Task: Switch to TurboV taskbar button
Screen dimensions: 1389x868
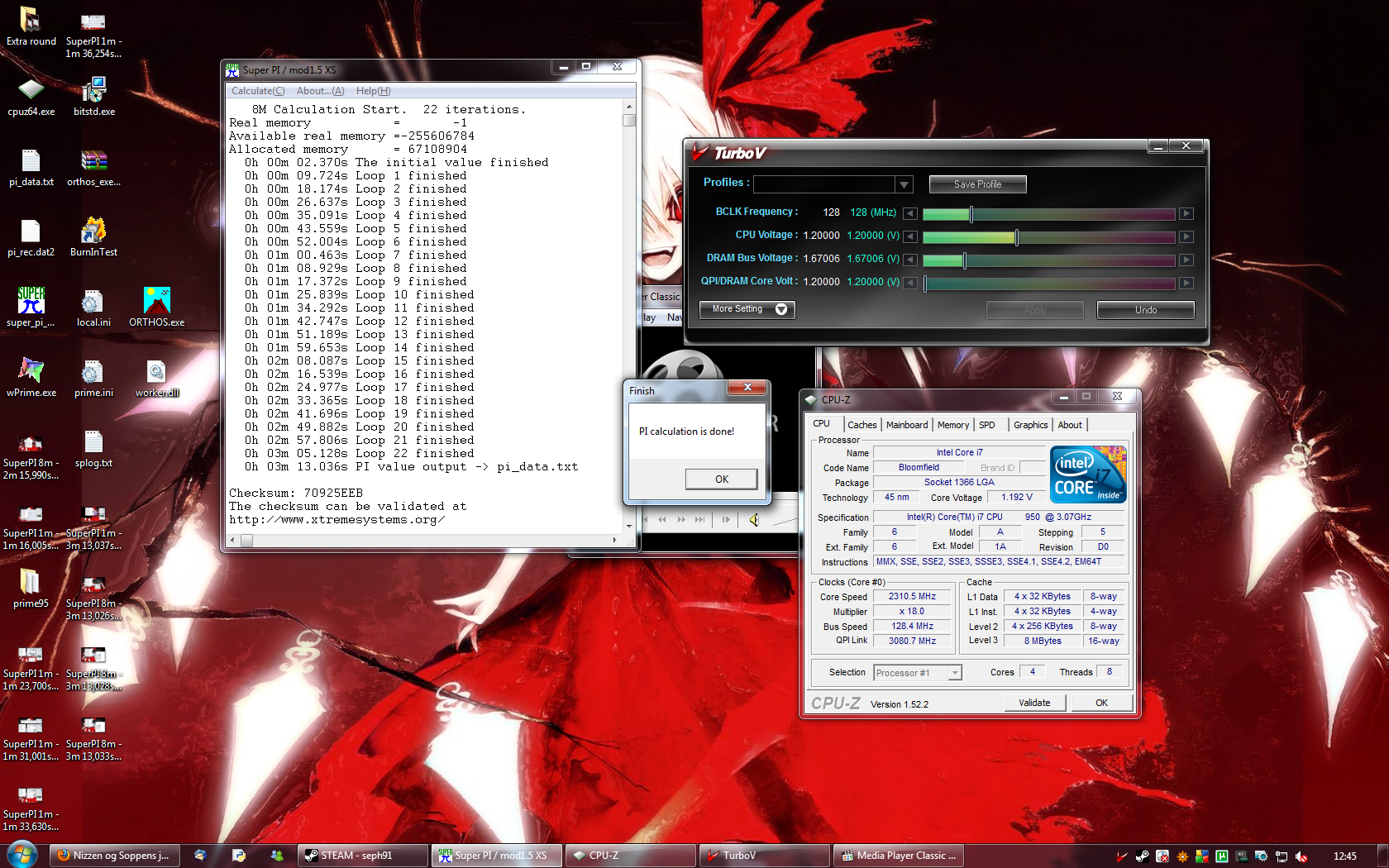Action: [x=765, y=856]
